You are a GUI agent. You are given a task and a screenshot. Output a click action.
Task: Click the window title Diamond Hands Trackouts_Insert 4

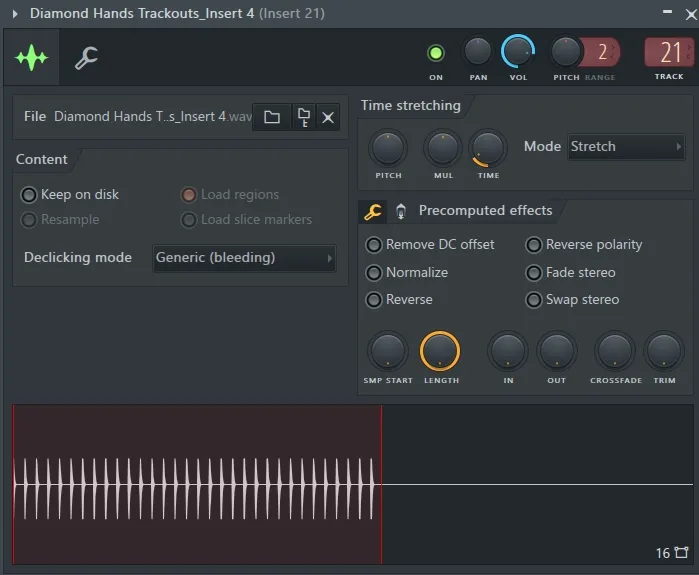142,13
